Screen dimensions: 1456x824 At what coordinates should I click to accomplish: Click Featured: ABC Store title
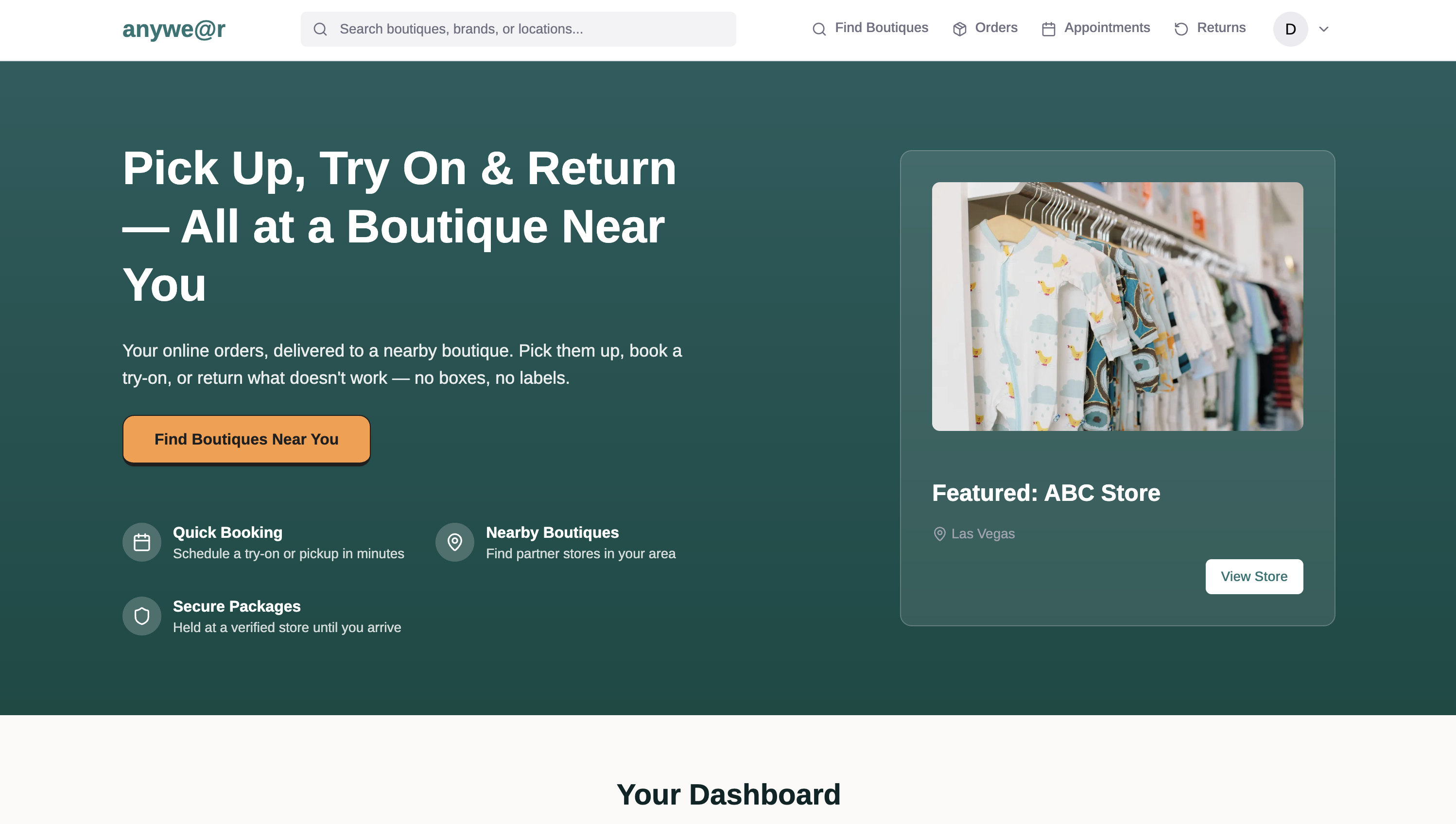[x=1045, y=493]
